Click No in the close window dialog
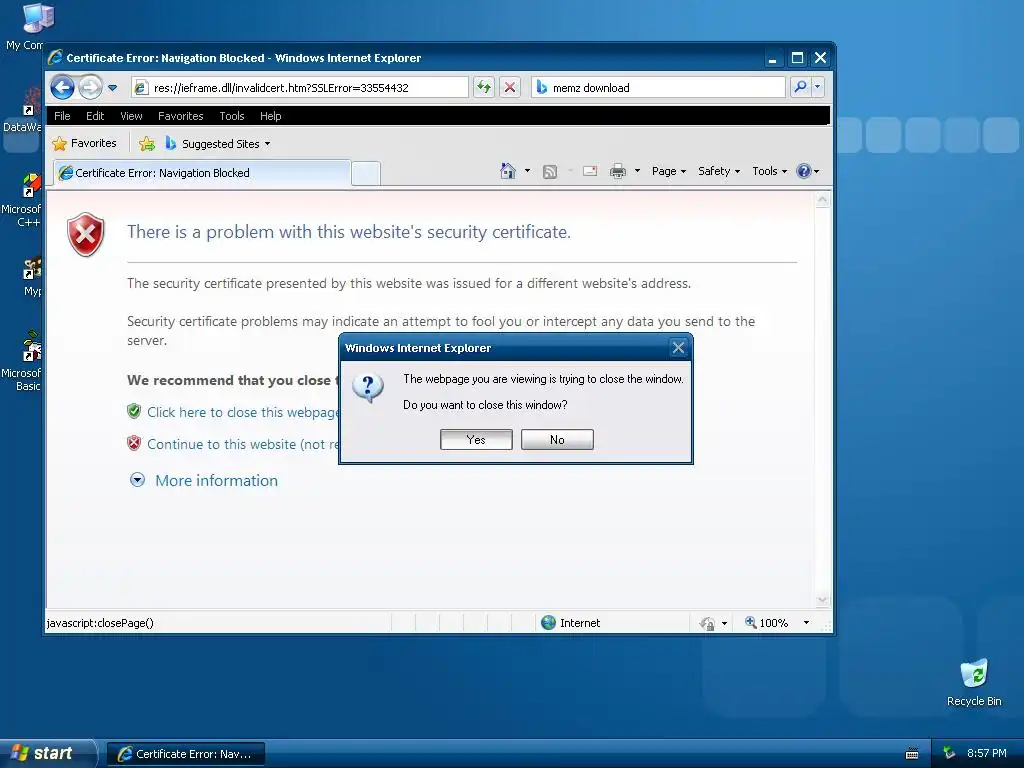The width and height of the screenshot is (1024, 768). click(557, 440)
